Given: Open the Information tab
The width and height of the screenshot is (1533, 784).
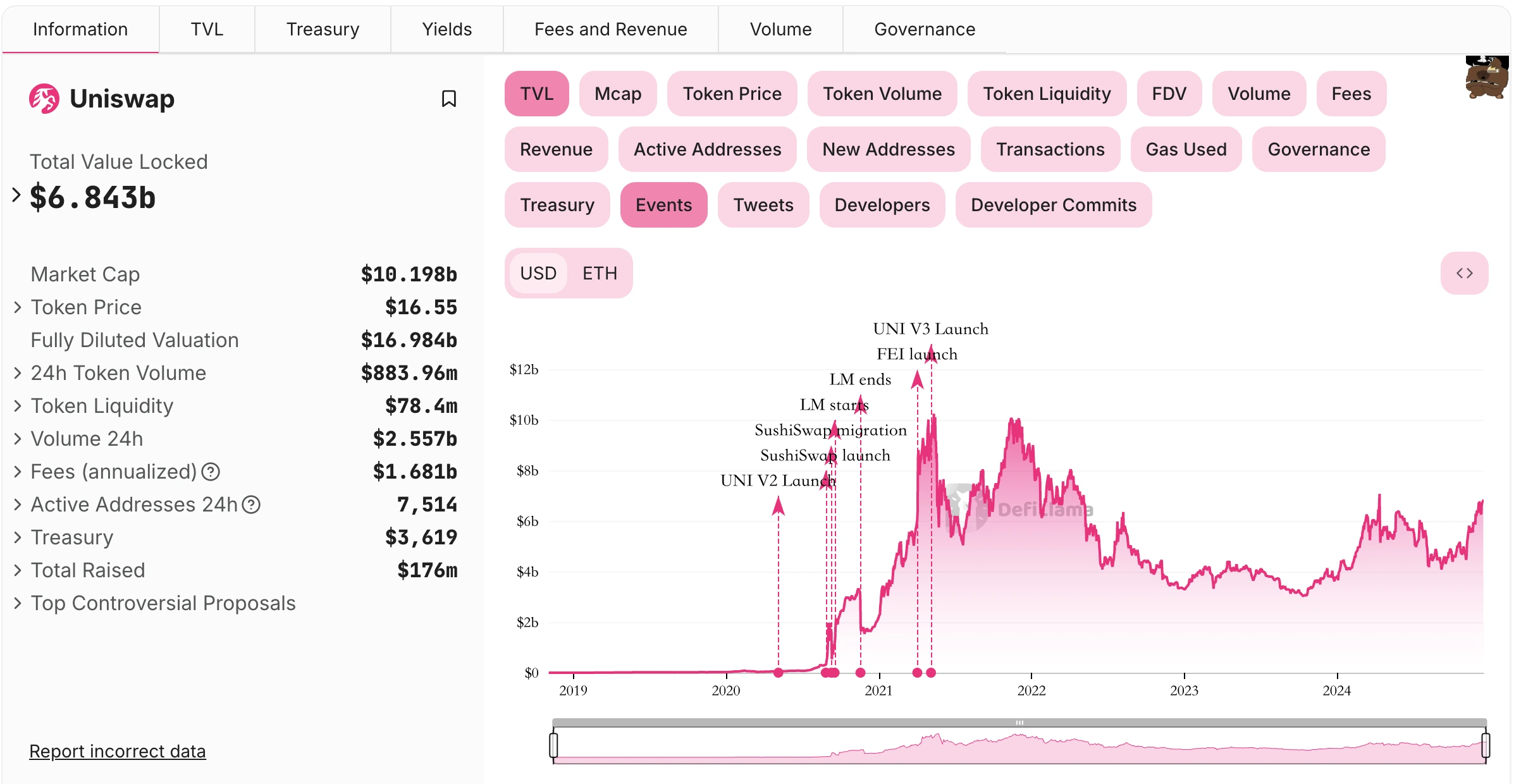Looking at the screenshot, I should [x=80, y=29].
